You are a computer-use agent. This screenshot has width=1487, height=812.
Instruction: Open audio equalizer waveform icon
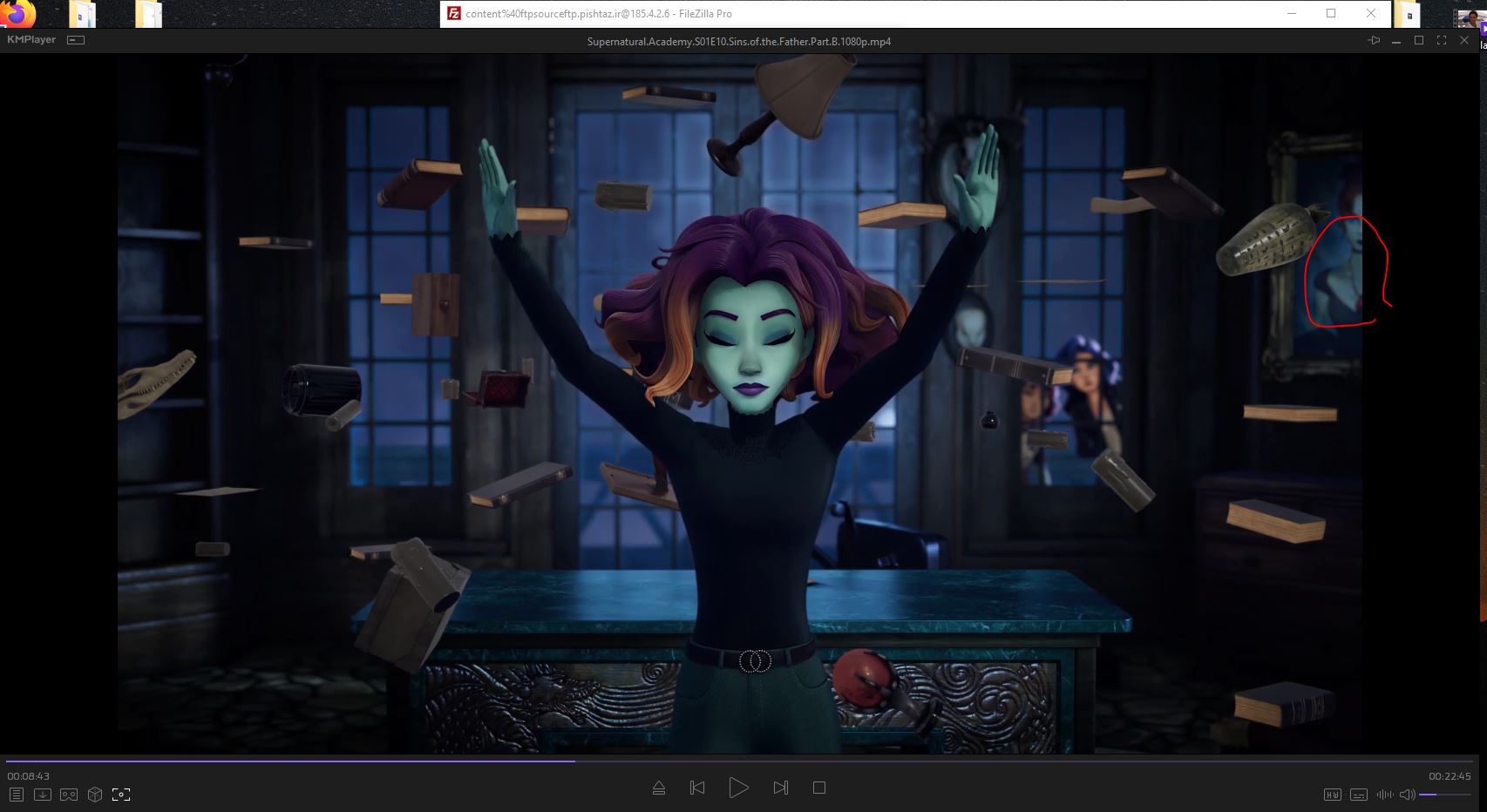[1384, 795]
